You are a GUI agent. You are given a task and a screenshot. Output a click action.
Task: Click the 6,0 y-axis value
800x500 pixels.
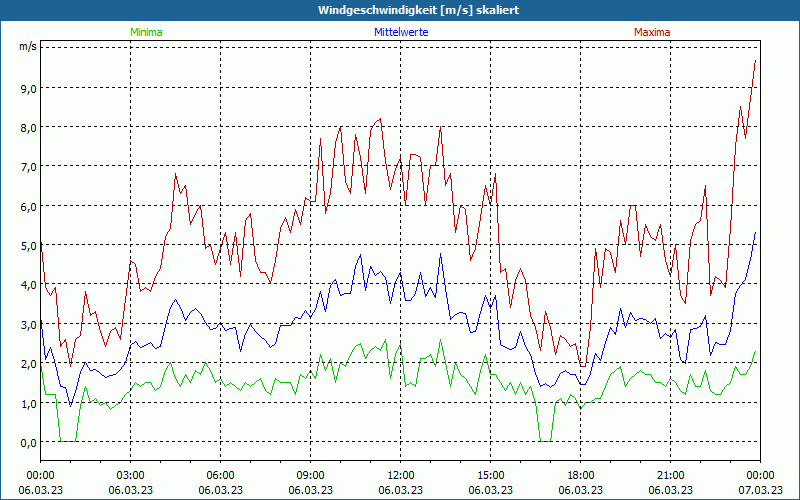[29, 207]
